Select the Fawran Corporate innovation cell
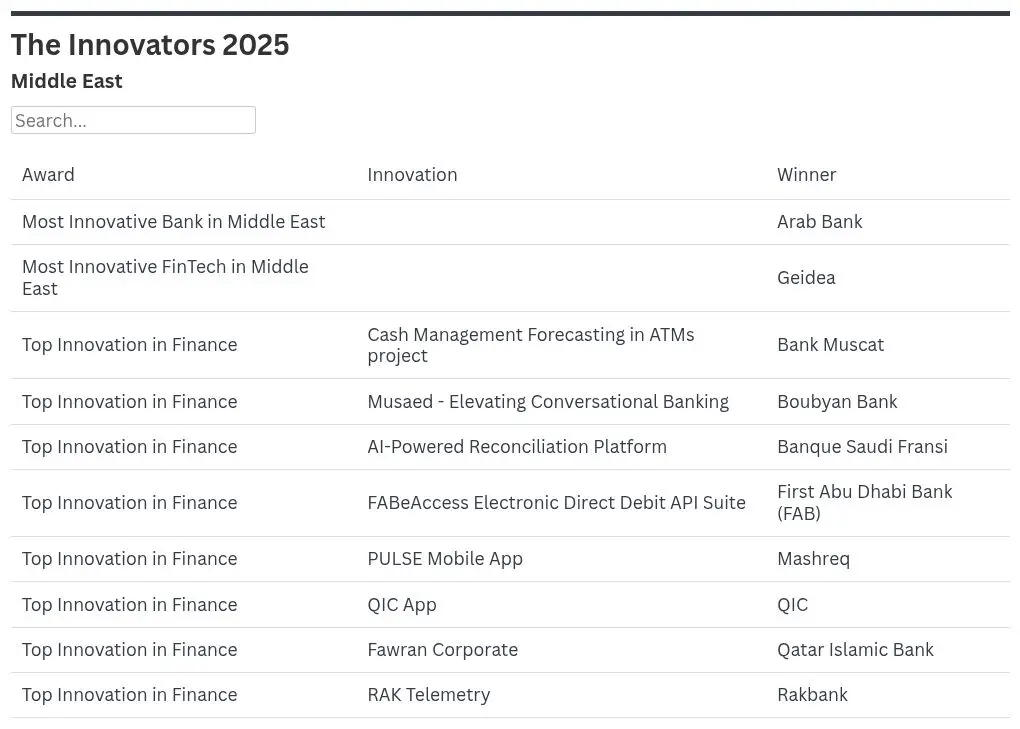Viewport: 1020px width, 729px height. pyautogui.click(x=442, y=650)
